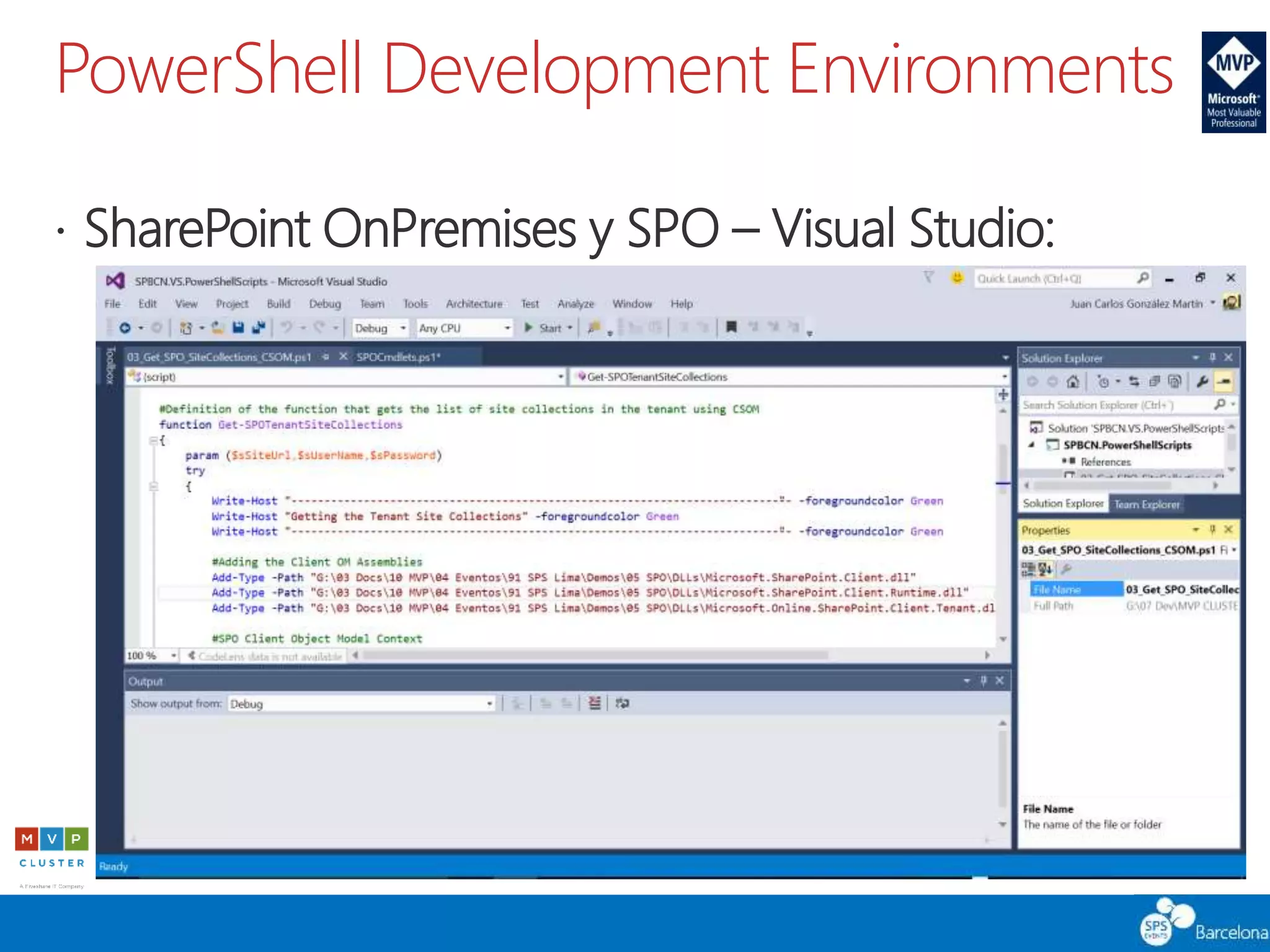Click the user account avatar picture
1270x952 pixels.
1232,303
